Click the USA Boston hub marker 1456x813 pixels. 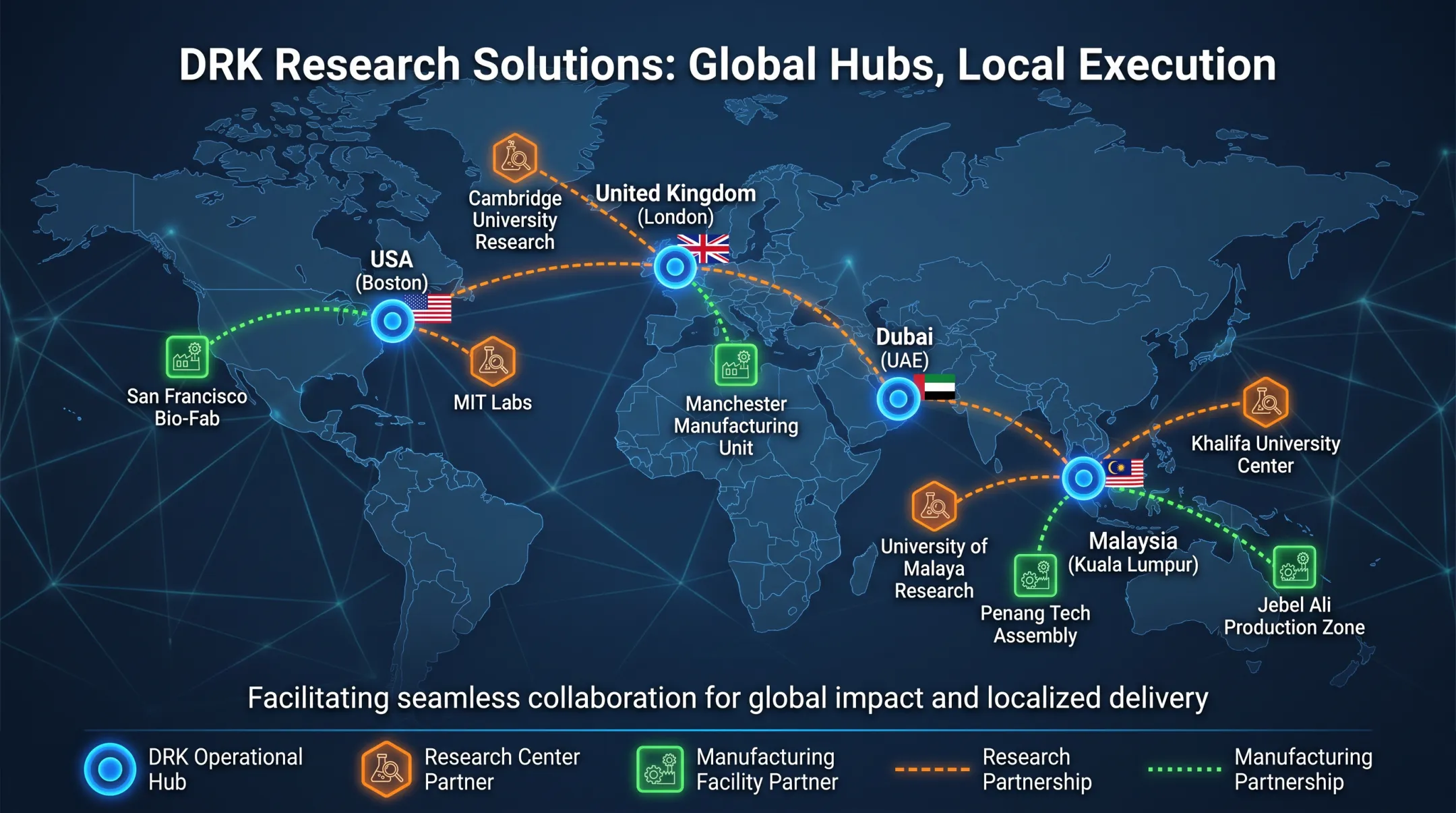(392, 321)
